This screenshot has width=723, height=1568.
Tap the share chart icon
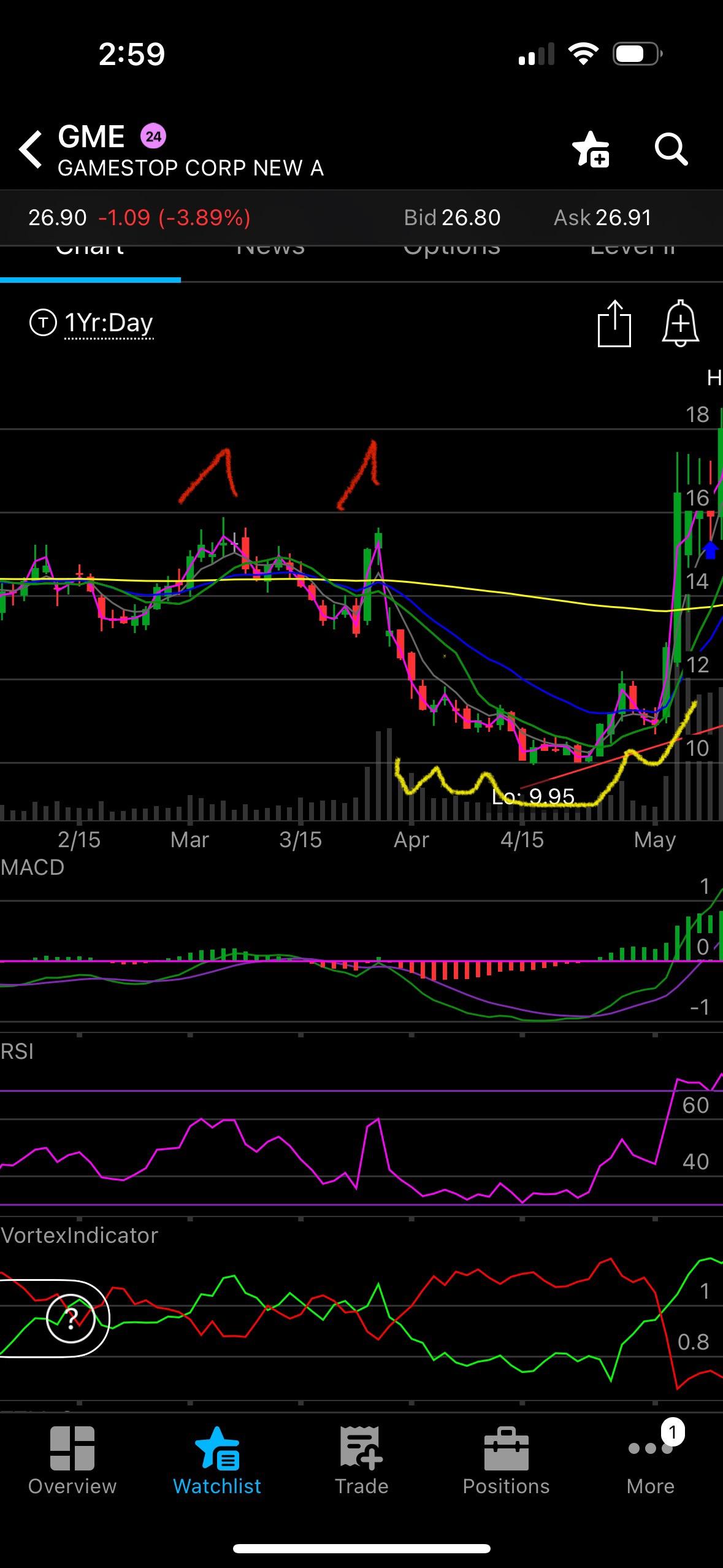coord(614,323)
